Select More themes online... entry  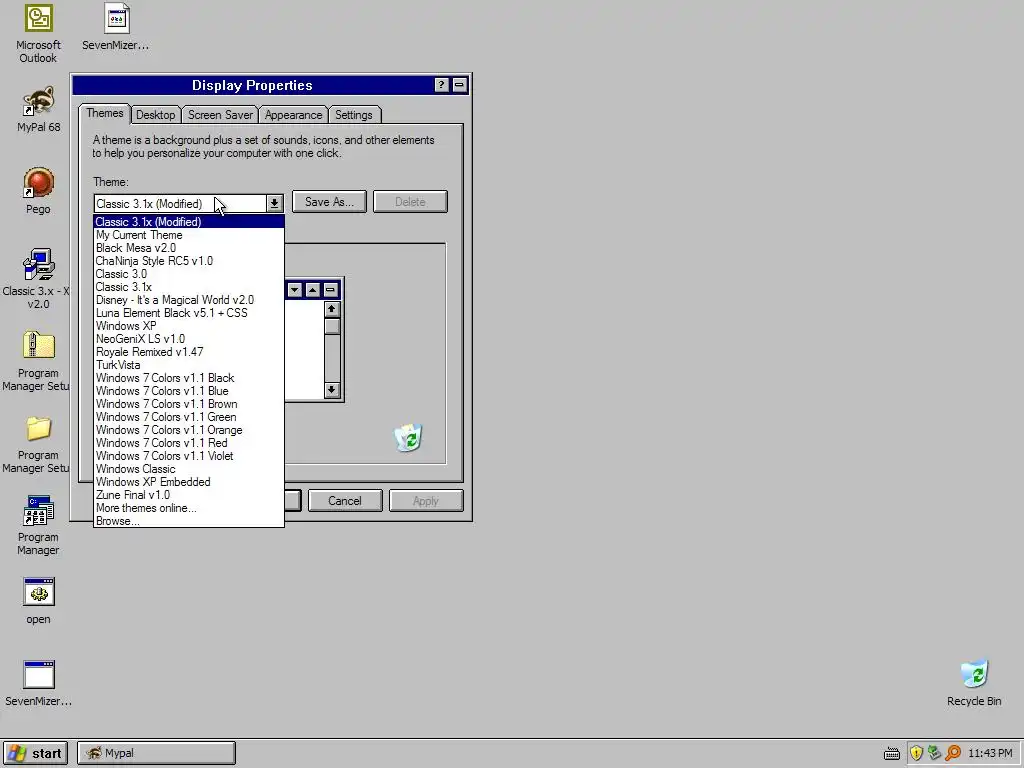coord(189,508)
